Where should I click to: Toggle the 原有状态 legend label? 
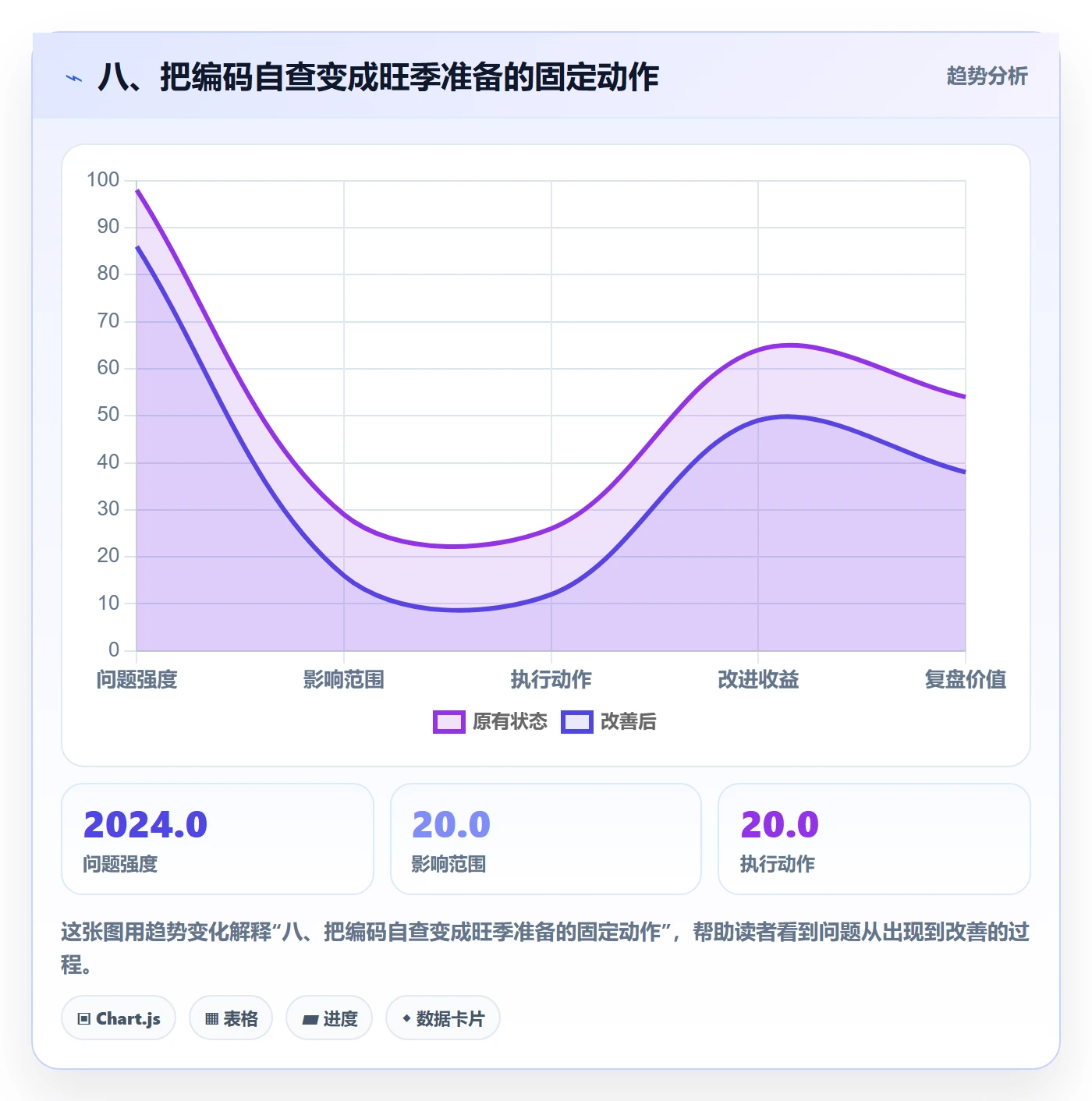click(x=510, y=722)
